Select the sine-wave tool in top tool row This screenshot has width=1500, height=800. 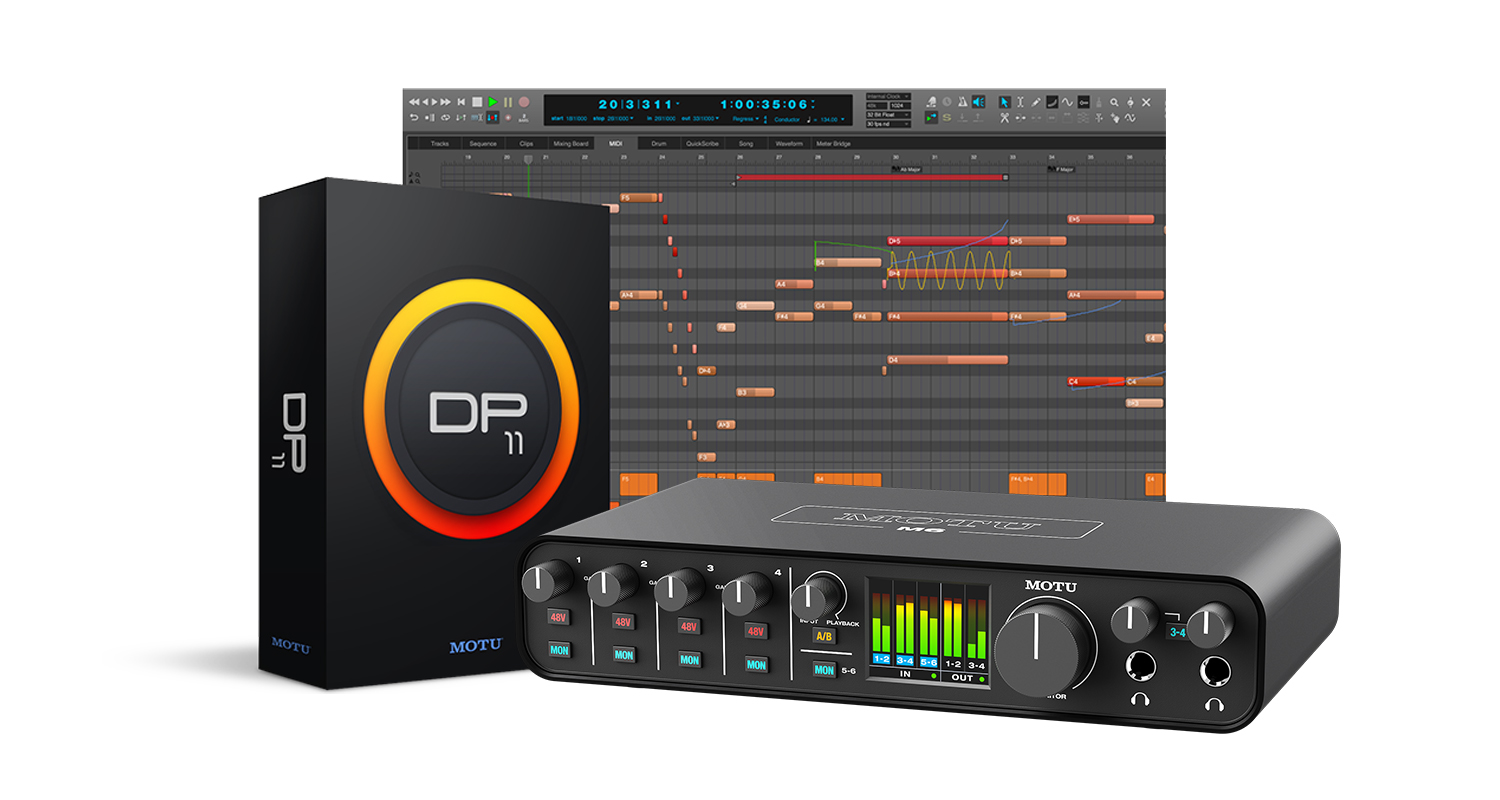coord(1067,102)
